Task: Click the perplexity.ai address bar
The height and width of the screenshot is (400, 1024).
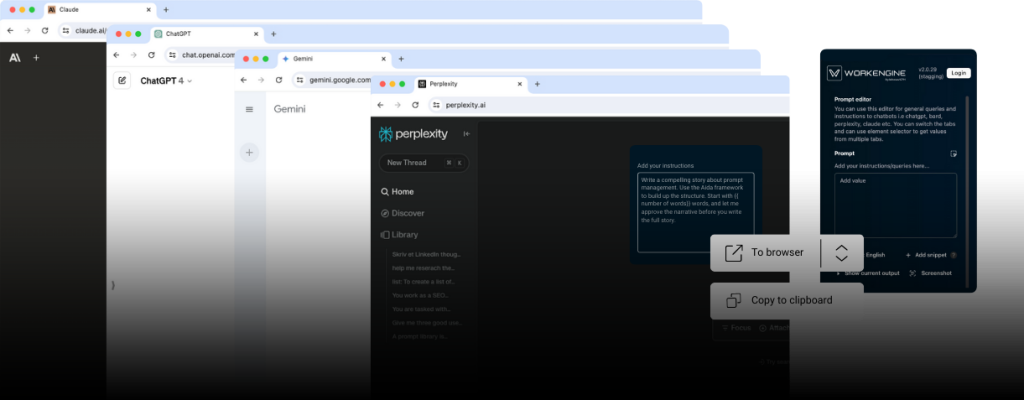Action: (x=609, y=105)
